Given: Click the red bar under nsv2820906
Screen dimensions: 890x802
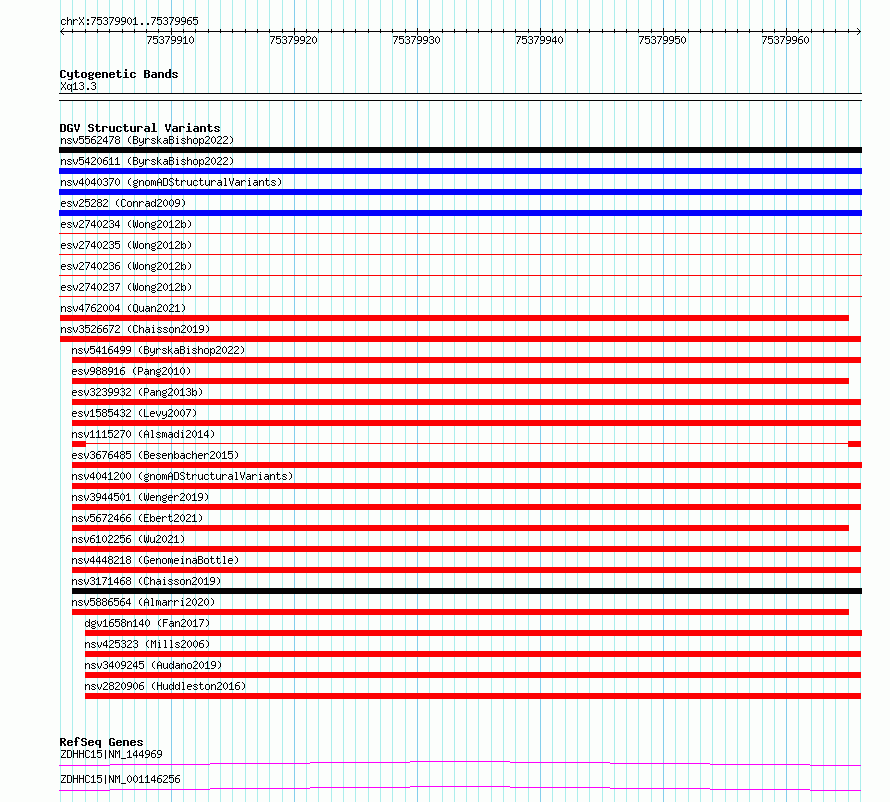Looking at the screenshot, I should 473,696.
